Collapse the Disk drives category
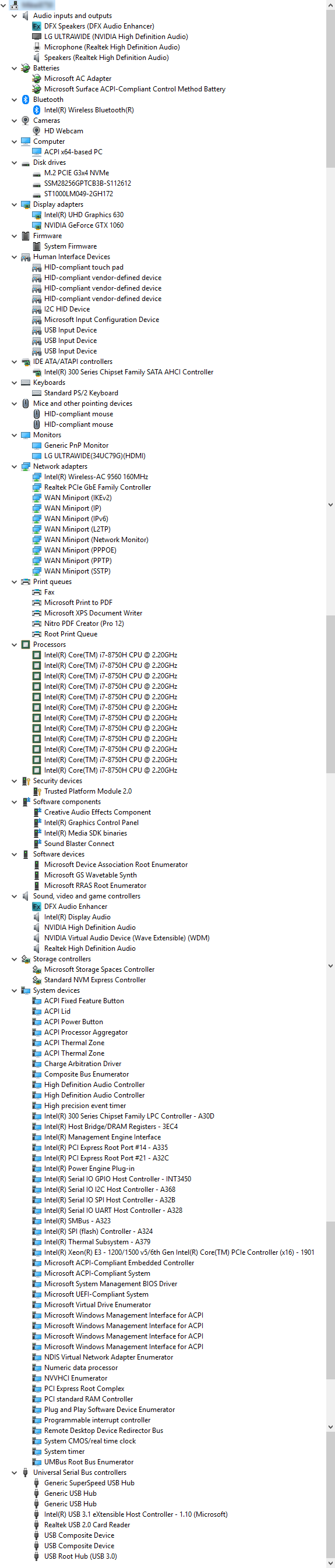This screenshot has width=335, height=1568. click(x=14, y=162)
